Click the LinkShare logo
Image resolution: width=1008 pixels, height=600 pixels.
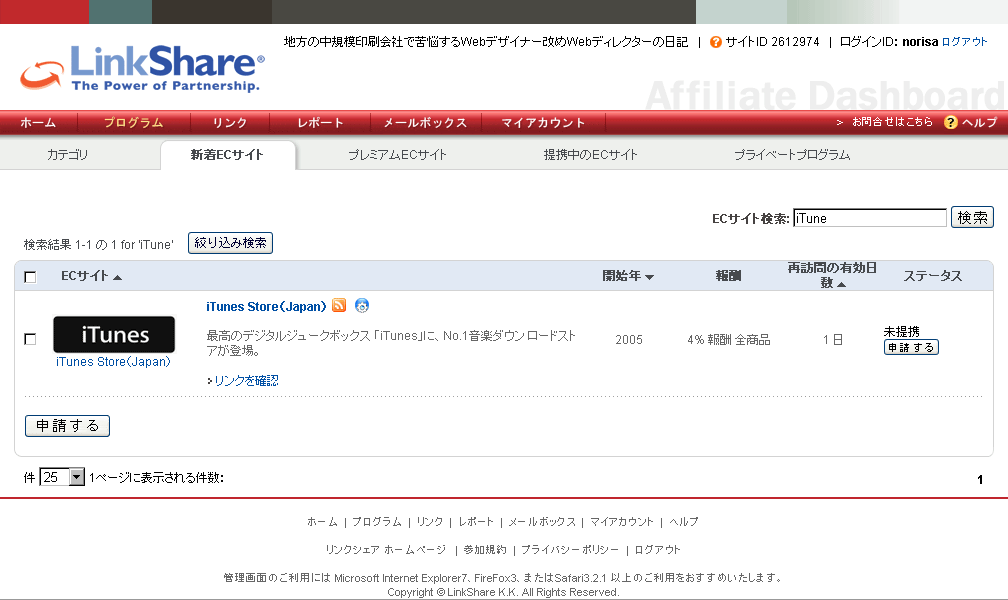pyautogui.click(x=142, y=68)
